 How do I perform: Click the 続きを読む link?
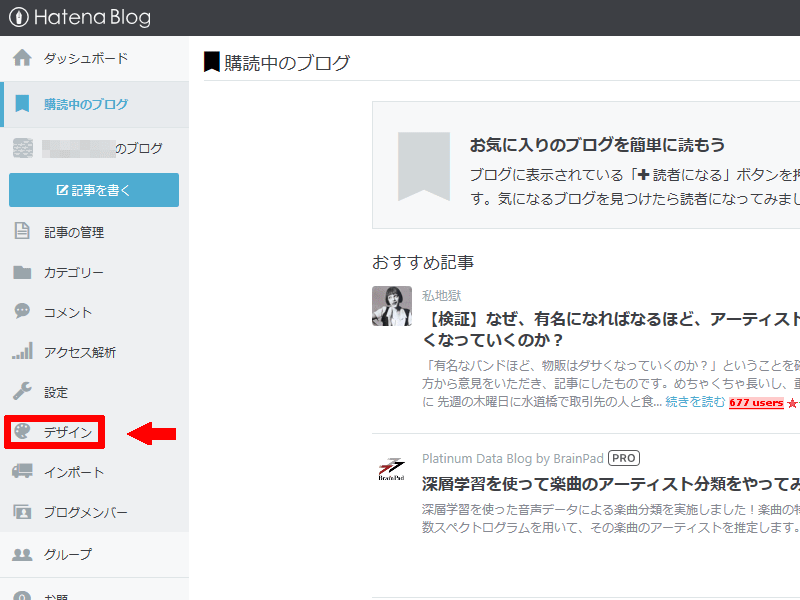tap(695, 402)
